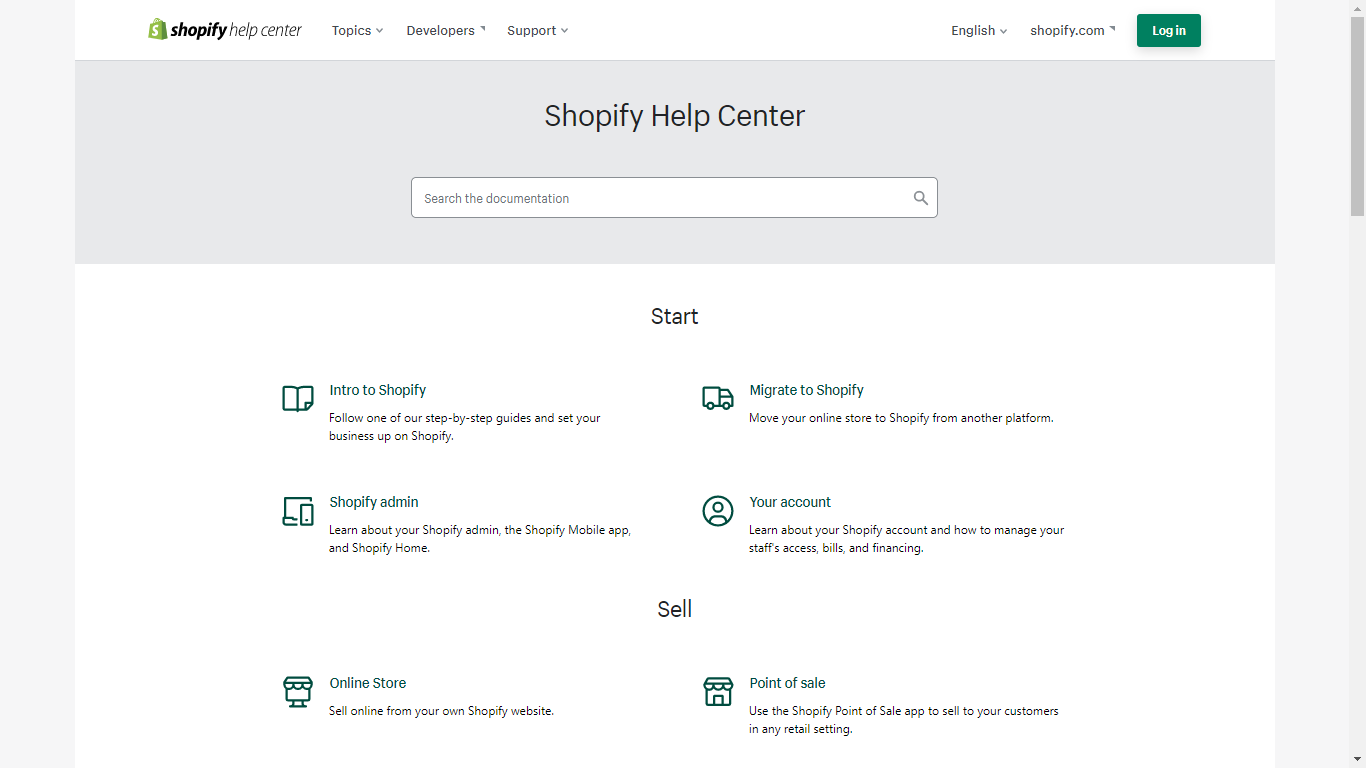Open the Topics dropdown
This screenshot has width=1366, height=768.
click(356, 30)
